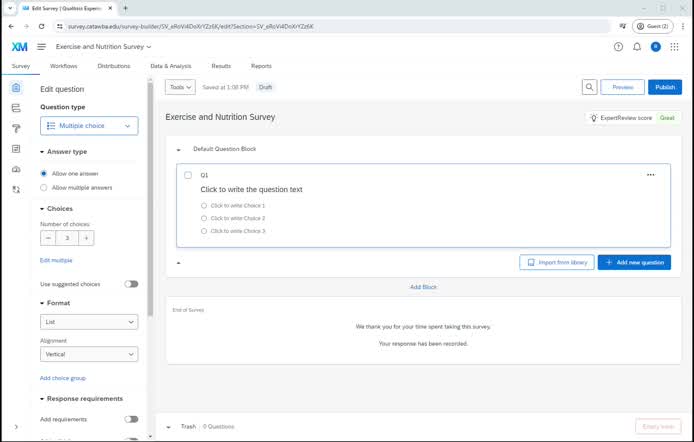Screen dimensions: 694x442
Task: Open the notifications bell
Action: [x=637, y=46]
